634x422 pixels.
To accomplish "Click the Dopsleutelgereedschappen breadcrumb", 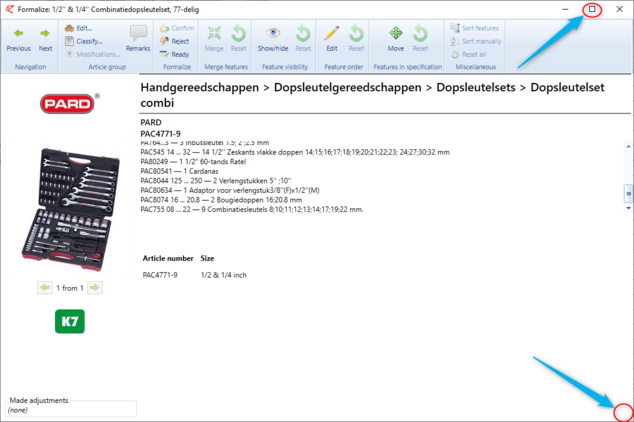I will click(x=347, y=87).
